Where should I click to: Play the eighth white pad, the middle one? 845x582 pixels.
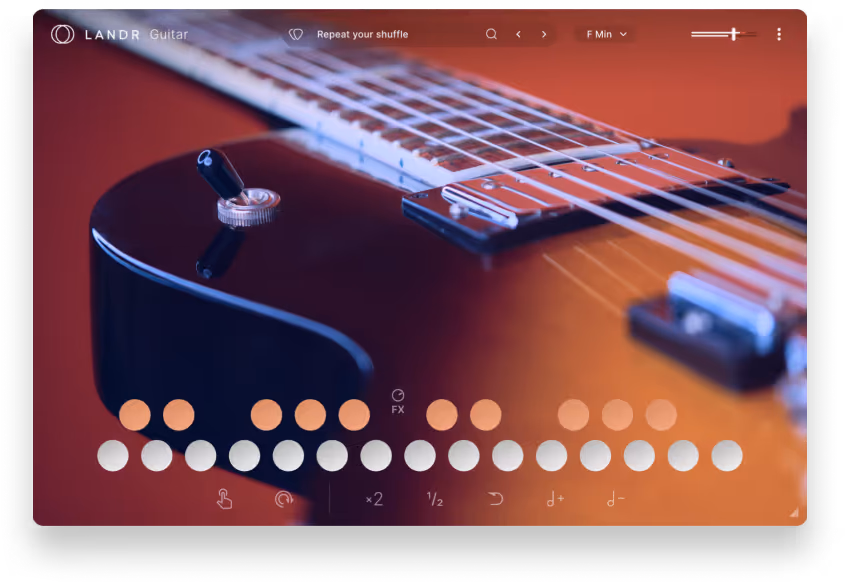click(420, 455)
